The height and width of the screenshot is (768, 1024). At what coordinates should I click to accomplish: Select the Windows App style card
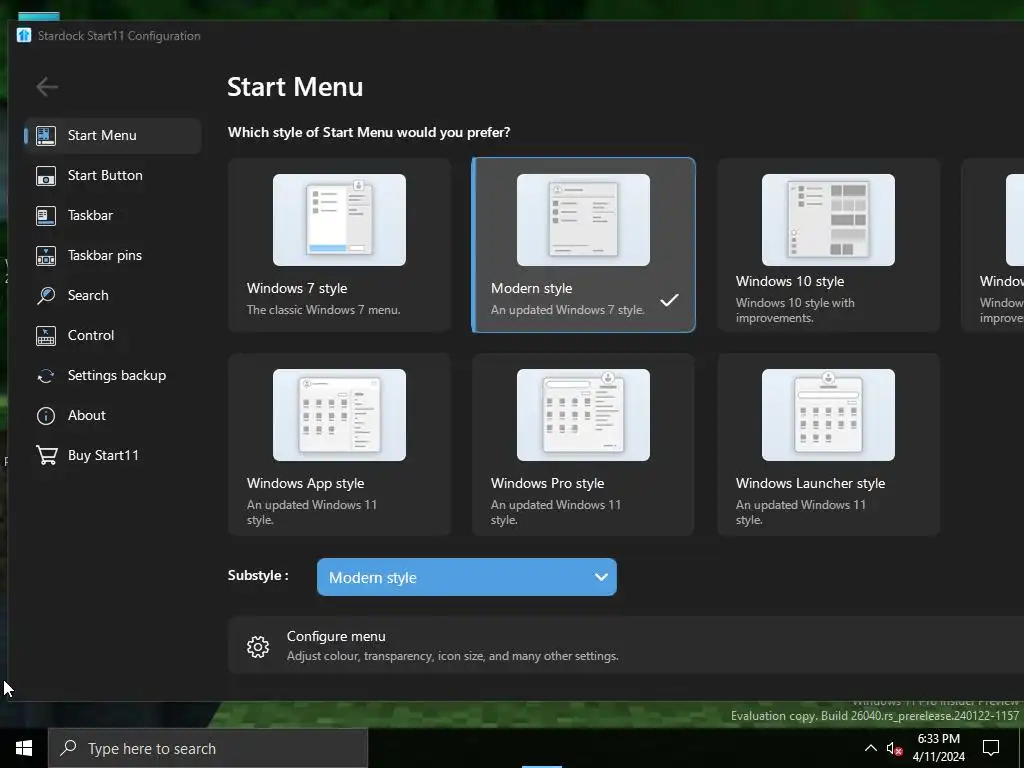339,445
